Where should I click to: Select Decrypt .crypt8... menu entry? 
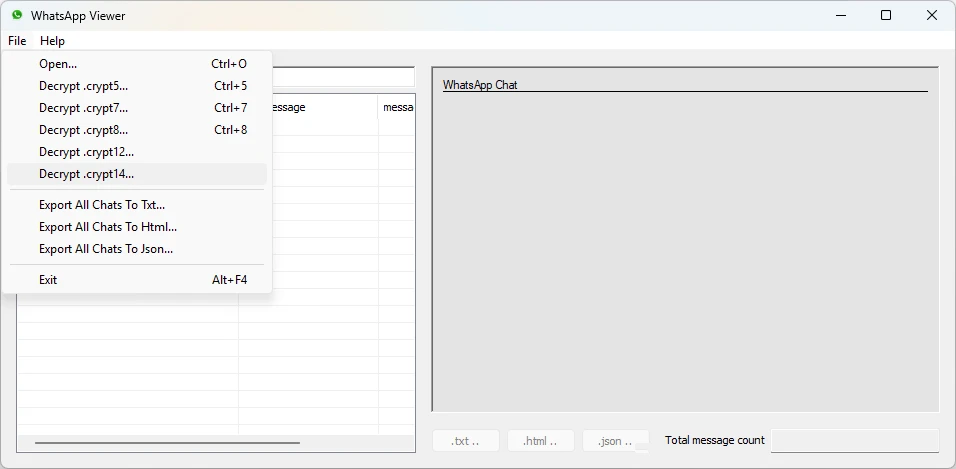(137, 130)
